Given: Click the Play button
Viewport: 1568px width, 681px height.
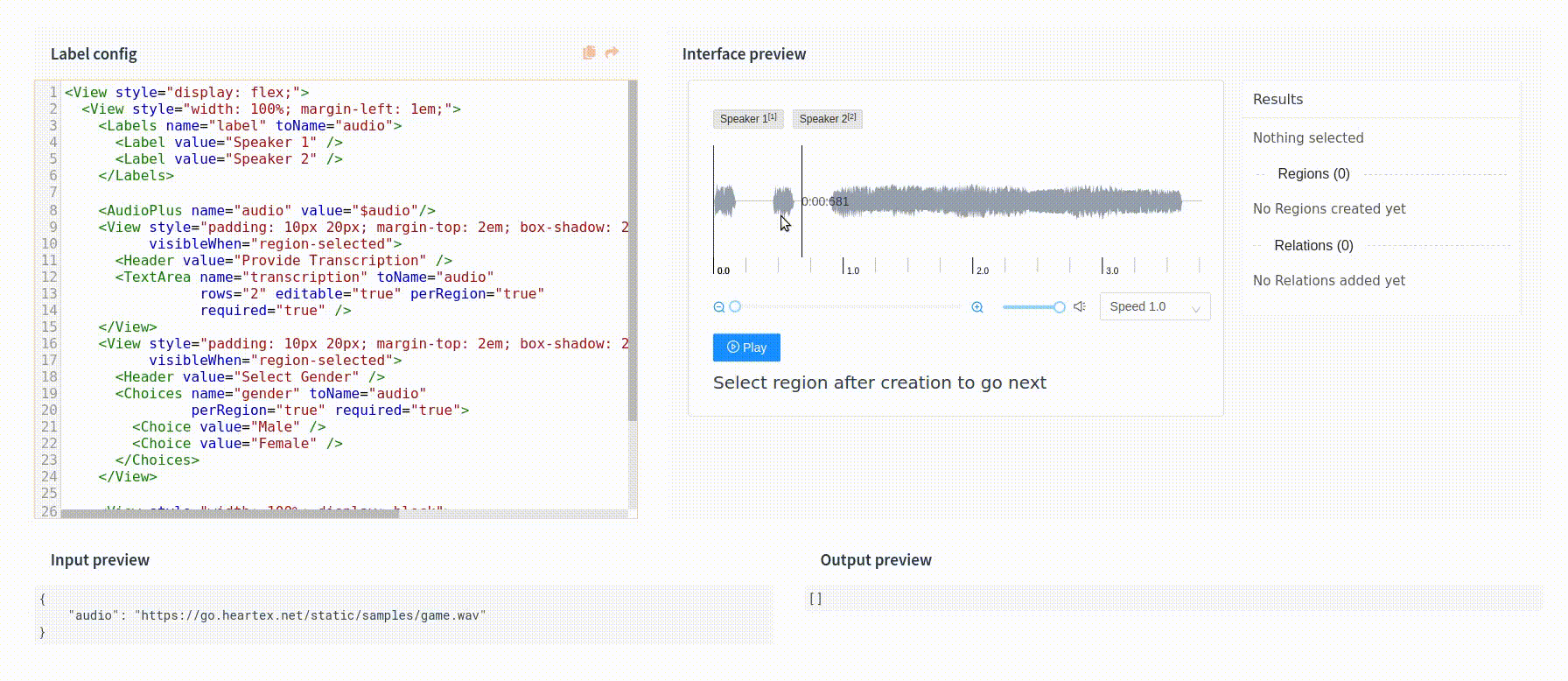Looking at the screenshot, I should (746, 348).
